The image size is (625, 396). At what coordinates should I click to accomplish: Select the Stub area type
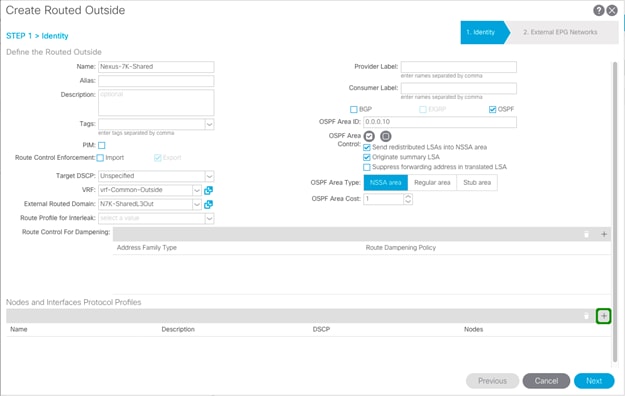477,183
